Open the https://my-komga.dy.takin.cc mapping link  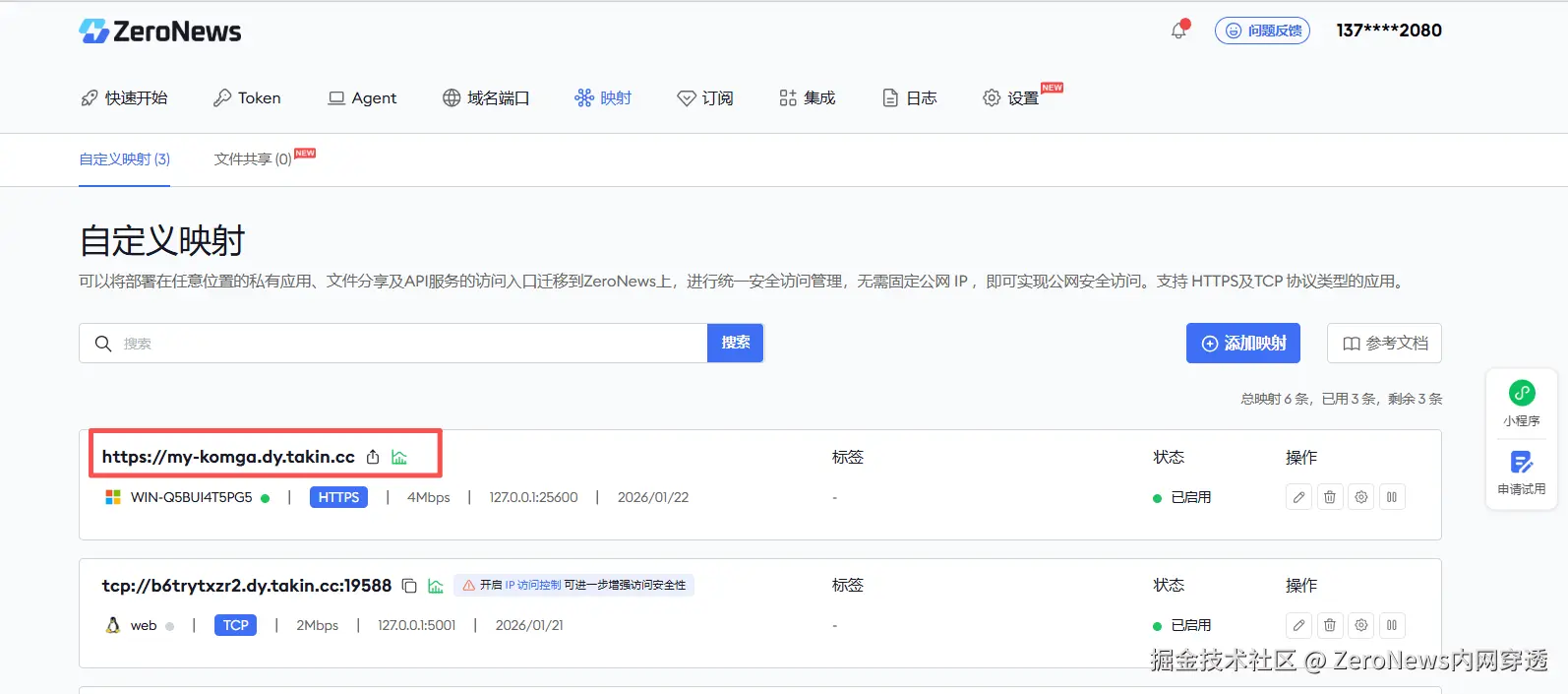tap(228, 457)
